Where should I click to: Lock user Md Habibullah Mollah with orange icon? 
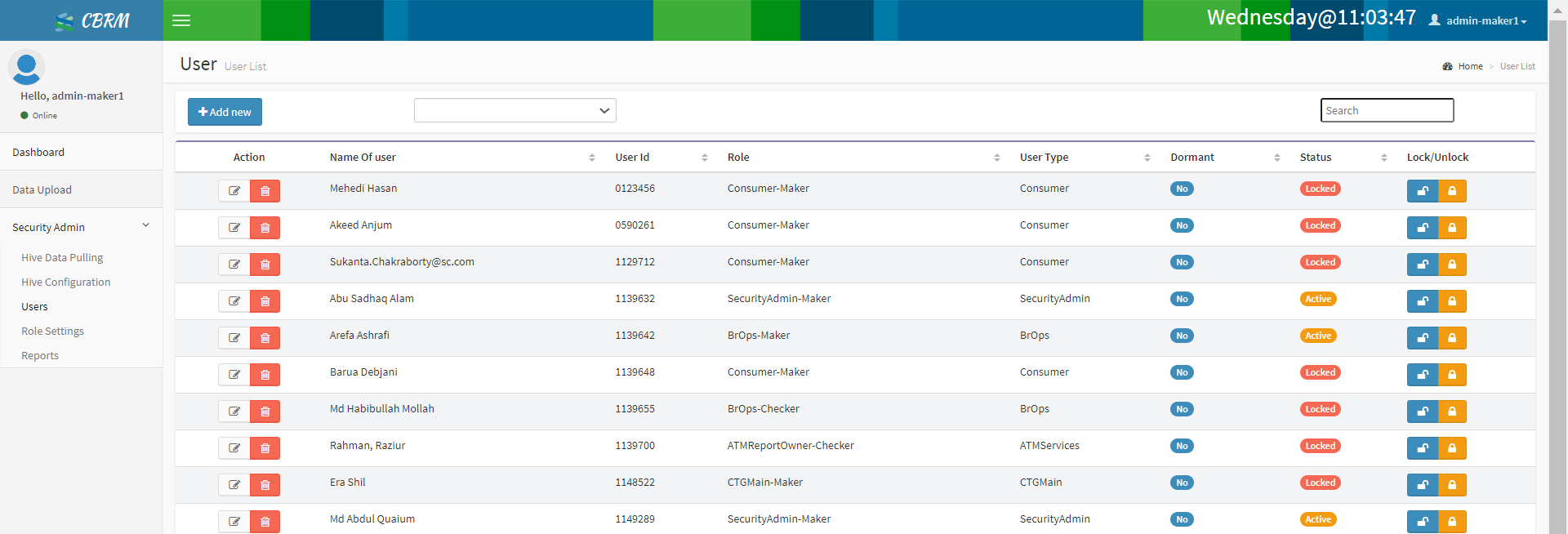click(x=1452, y=412)
